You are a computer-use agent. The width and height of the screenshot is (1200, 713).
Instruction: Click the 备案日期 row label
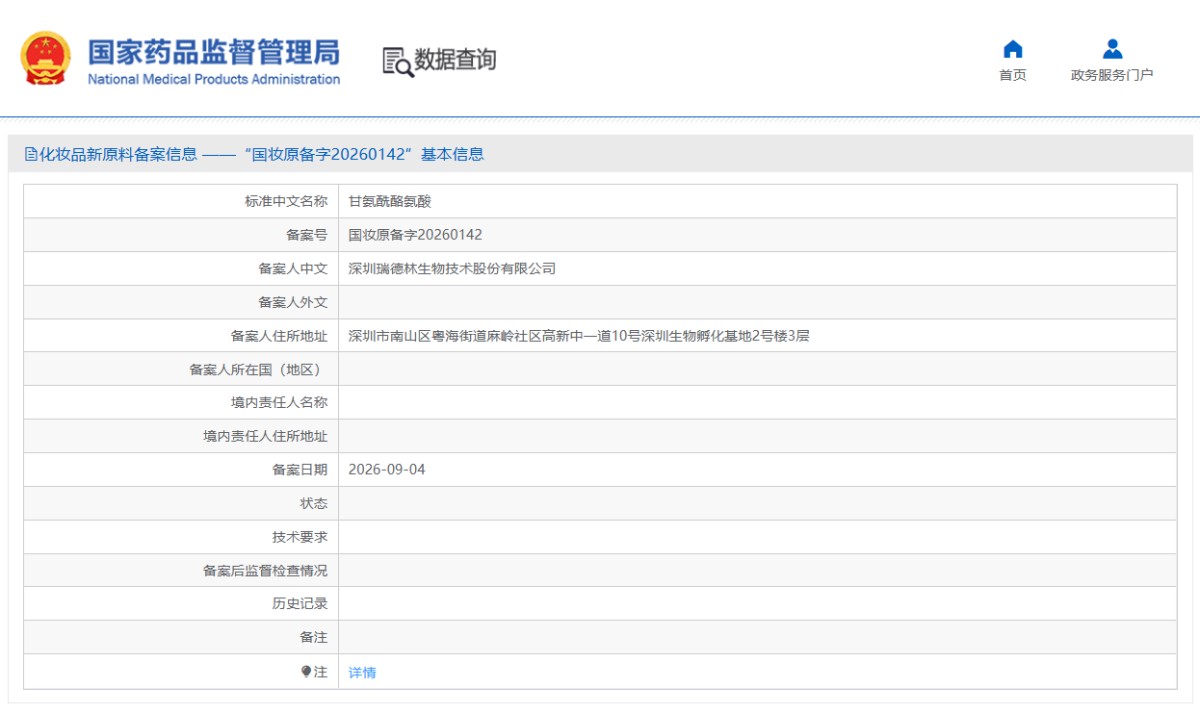300,469
